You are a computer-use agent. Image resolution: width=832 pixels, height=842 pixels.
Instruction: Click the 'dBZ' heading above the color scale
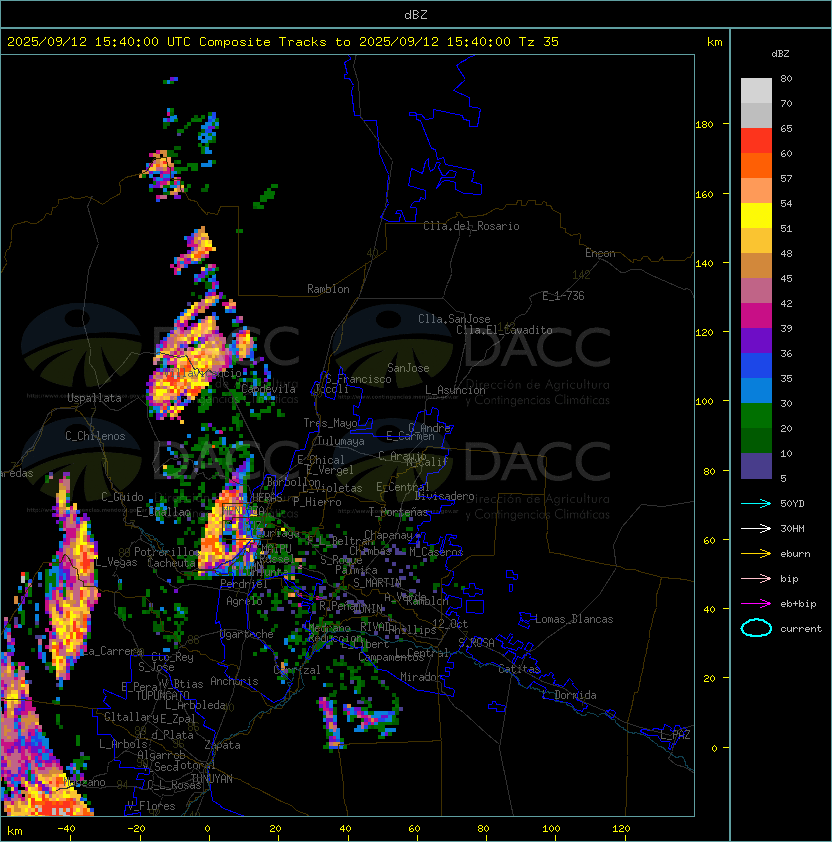(780, 54)
